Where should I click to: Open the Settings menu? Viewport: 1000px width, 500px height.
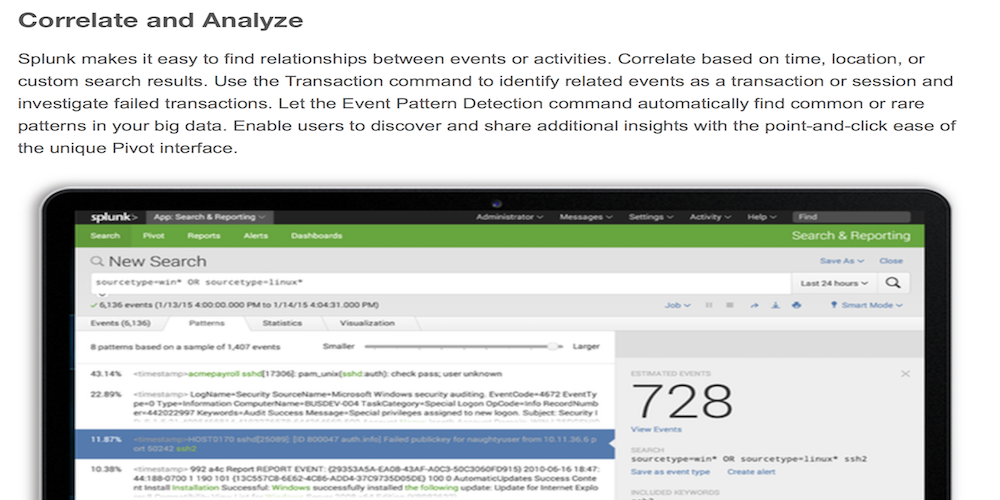[x=651, y=217]
